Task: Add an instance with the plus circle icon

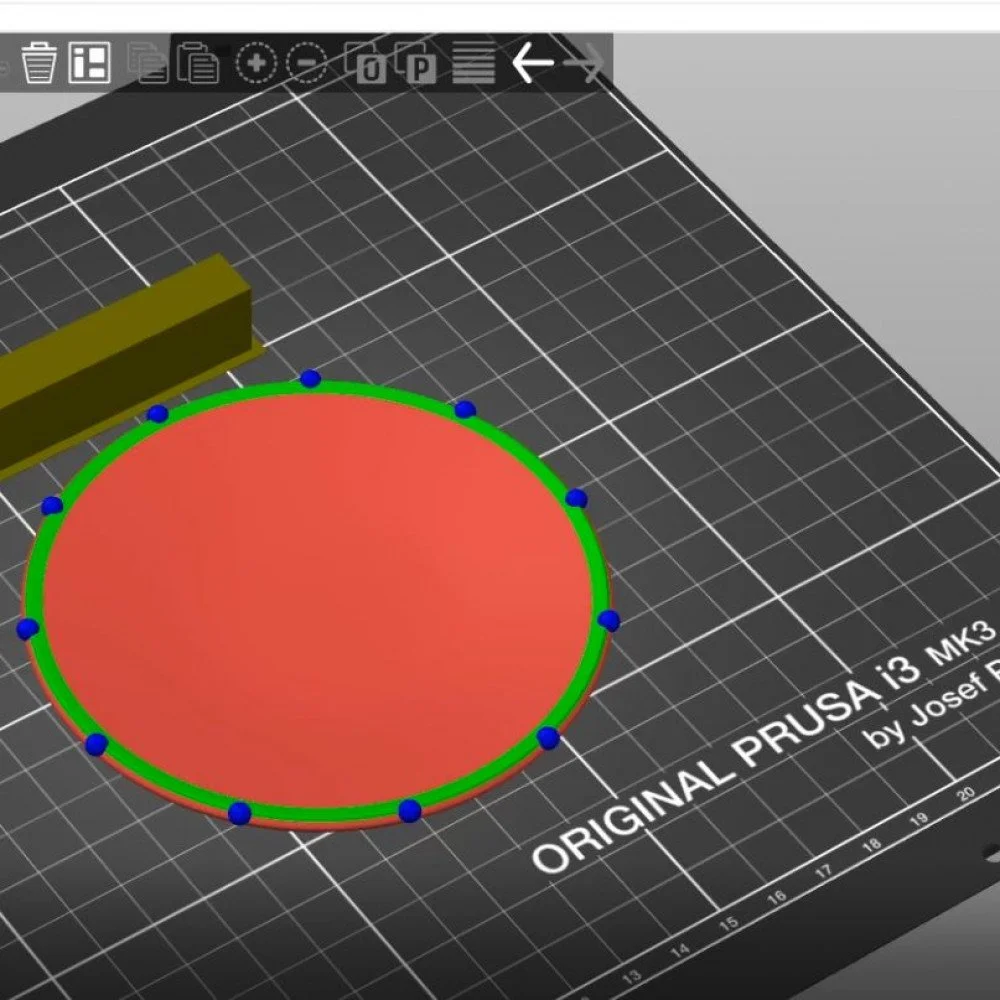Action: [256, 62]
